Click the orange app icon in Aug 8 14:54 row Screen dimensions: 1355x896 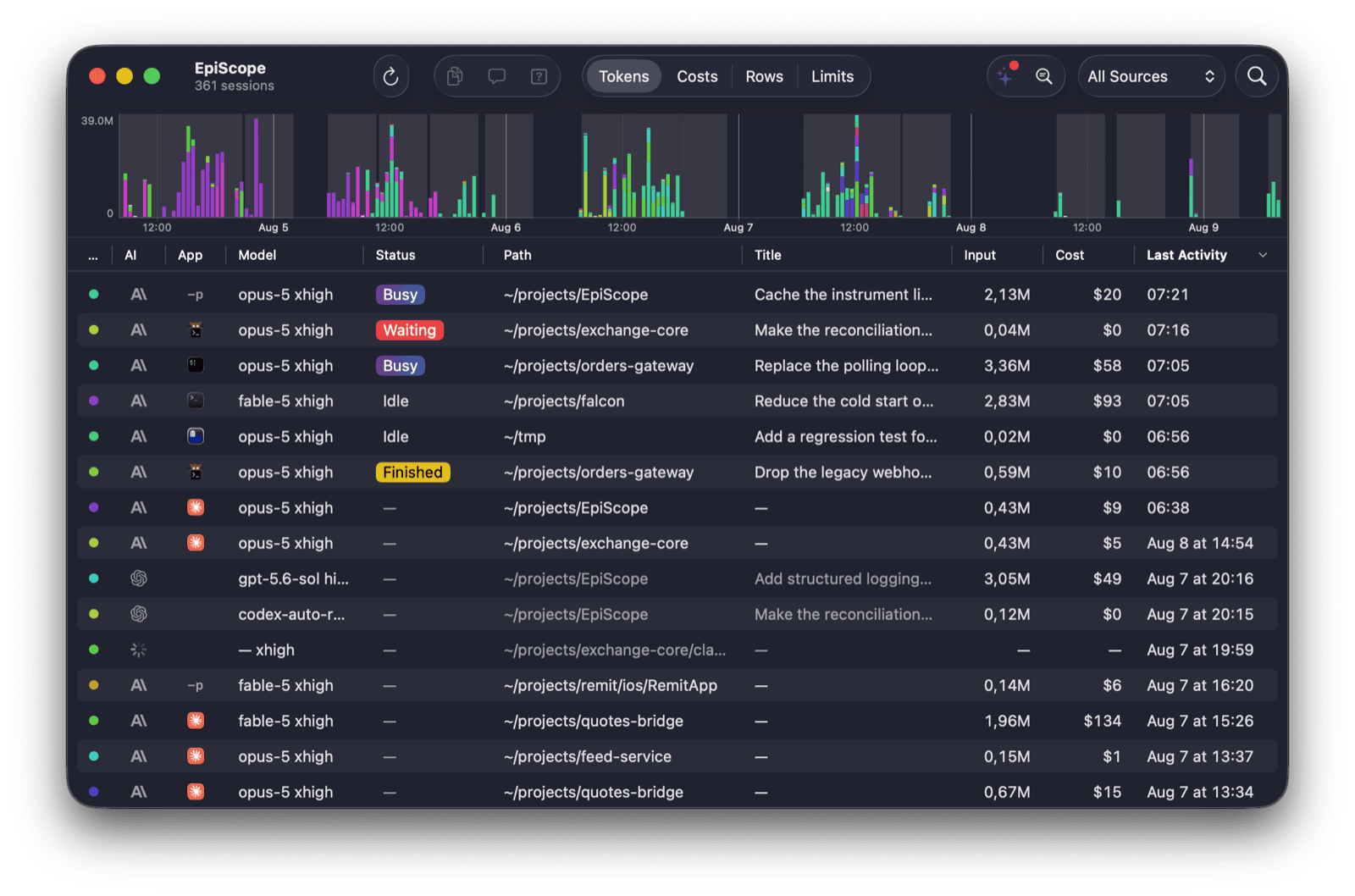196,544
